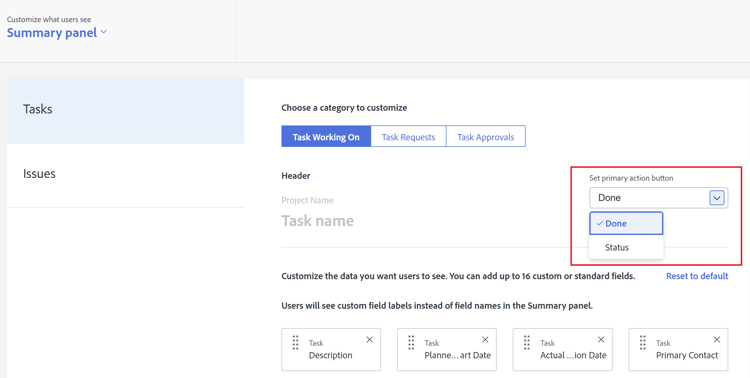Remove the Planned Start Date field tile
750x378 pixels.
(x=485, y=340)
